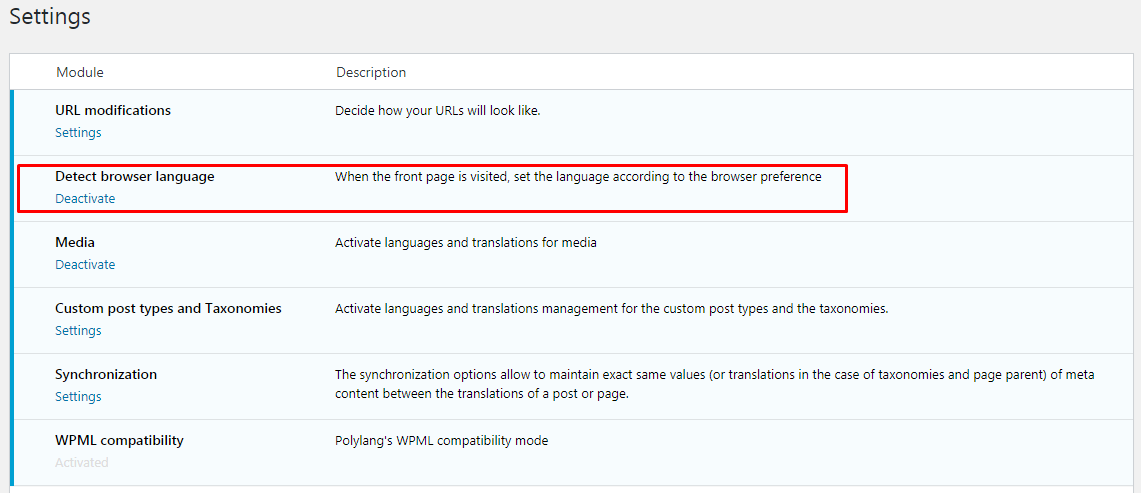Click the Description column header
This screenshot has height=493, width=1141.
371,73
